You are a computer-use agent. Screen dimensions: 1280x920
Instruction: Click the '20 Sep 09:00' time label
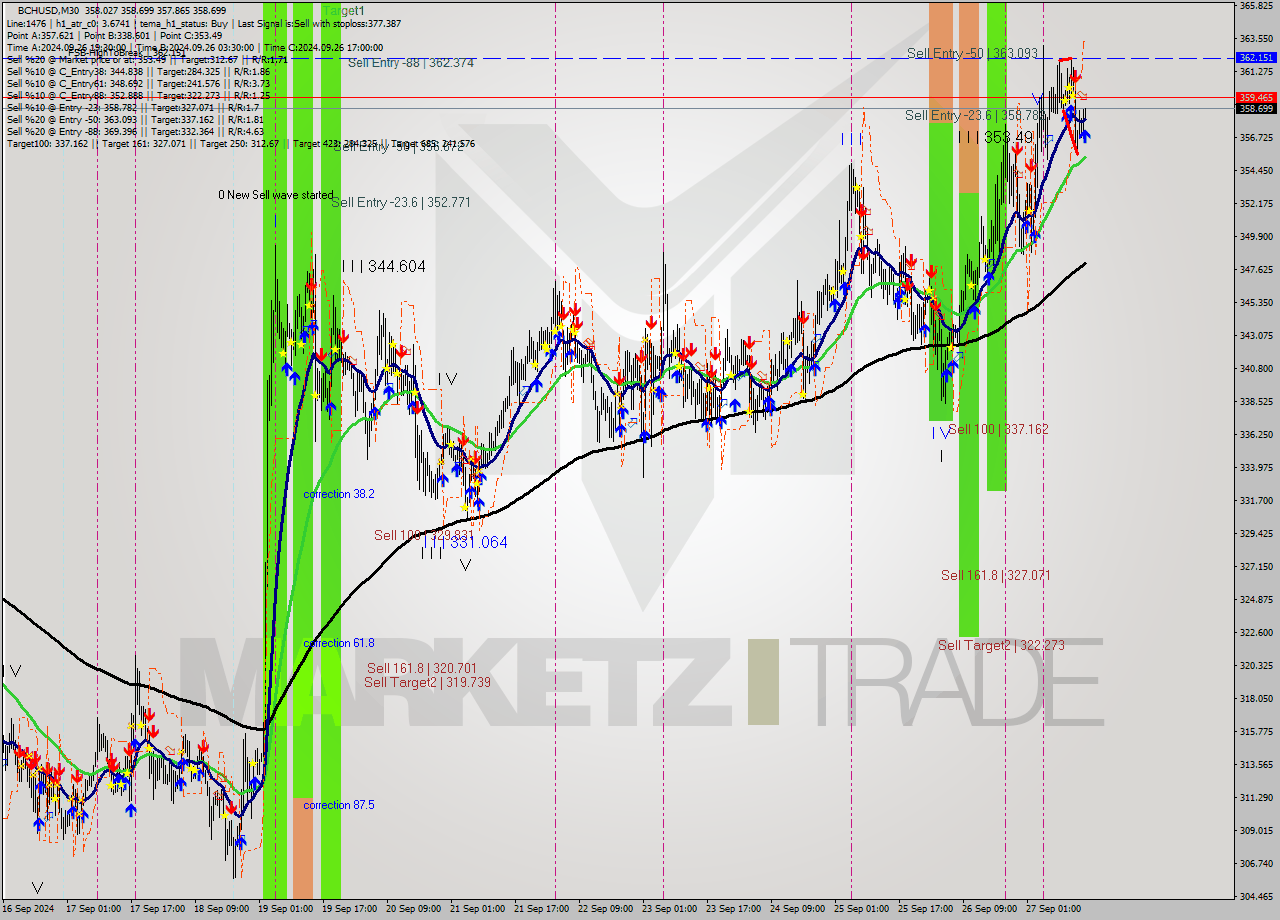(x=412, y=909)
